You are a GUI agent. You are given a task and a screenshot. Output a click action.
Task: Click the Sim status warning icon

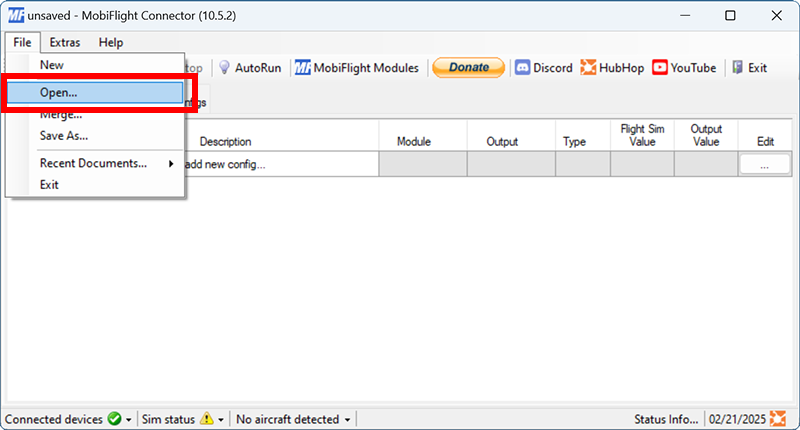point(207,419)
